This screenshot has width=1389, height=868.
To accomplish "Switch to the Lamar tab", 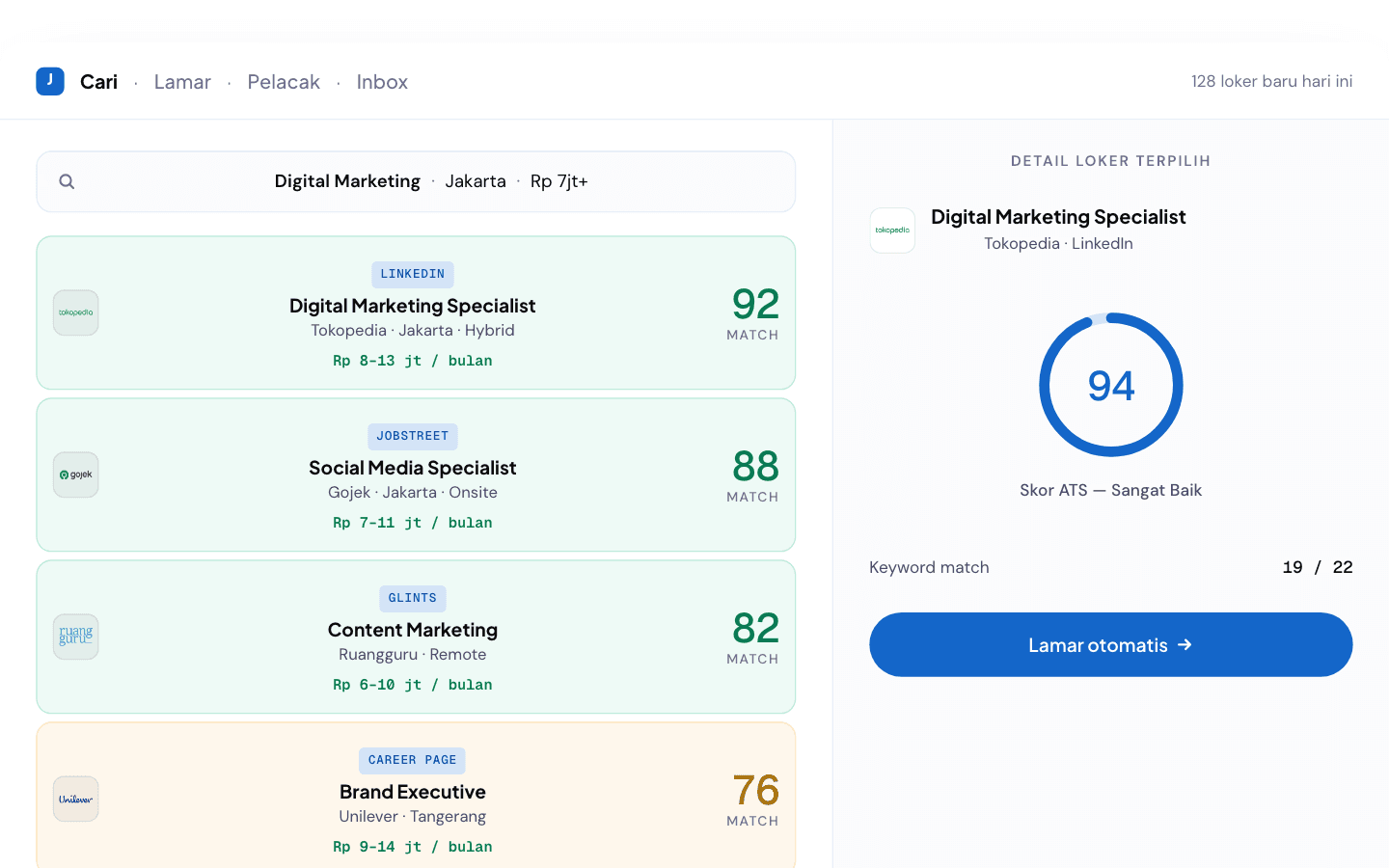I will (182, 82).
